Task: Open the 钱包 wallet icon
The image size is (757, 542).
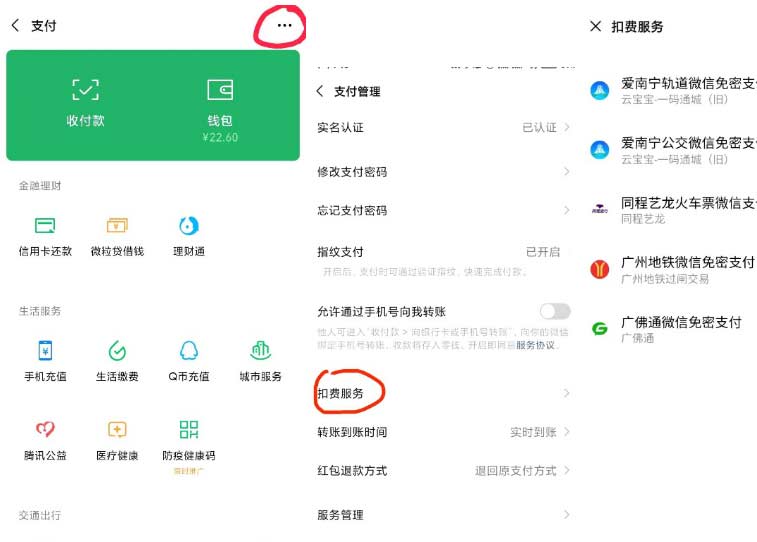Action: [220, 90]
